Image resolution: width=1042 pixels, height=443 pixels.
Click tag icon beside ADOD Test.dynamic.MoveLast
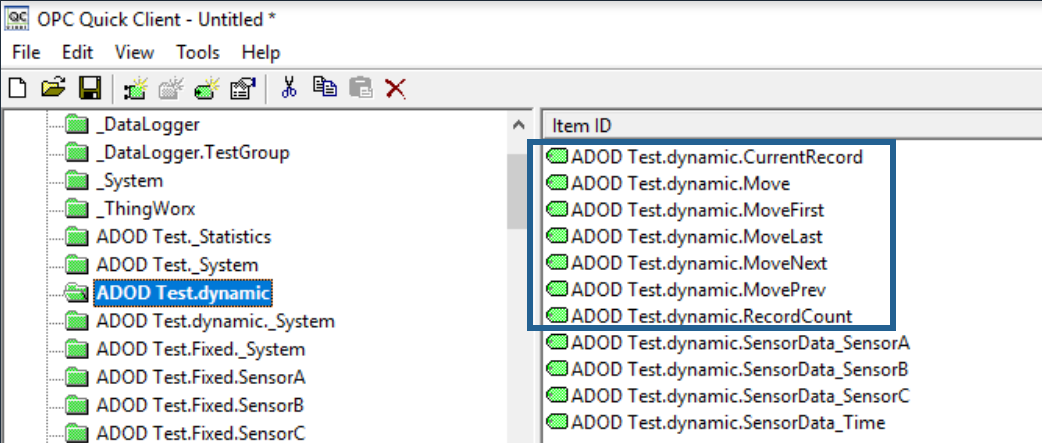tap(557, 236)
